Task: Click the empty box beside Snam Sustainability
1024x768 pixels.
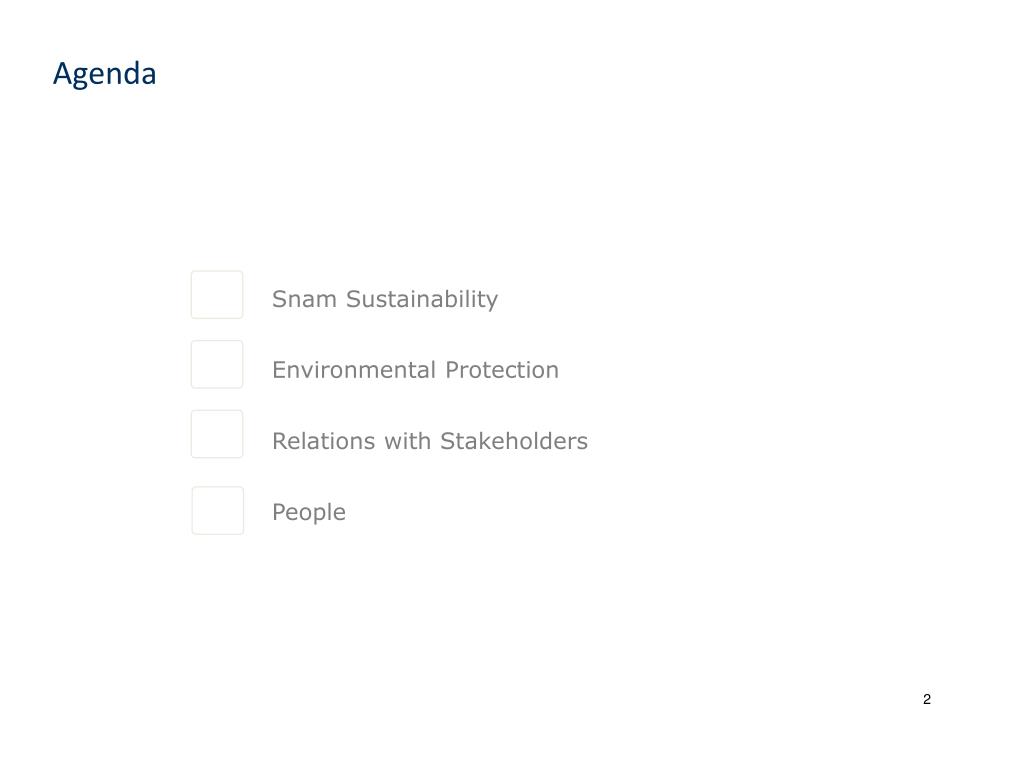Action: click(x=217, y=295)
